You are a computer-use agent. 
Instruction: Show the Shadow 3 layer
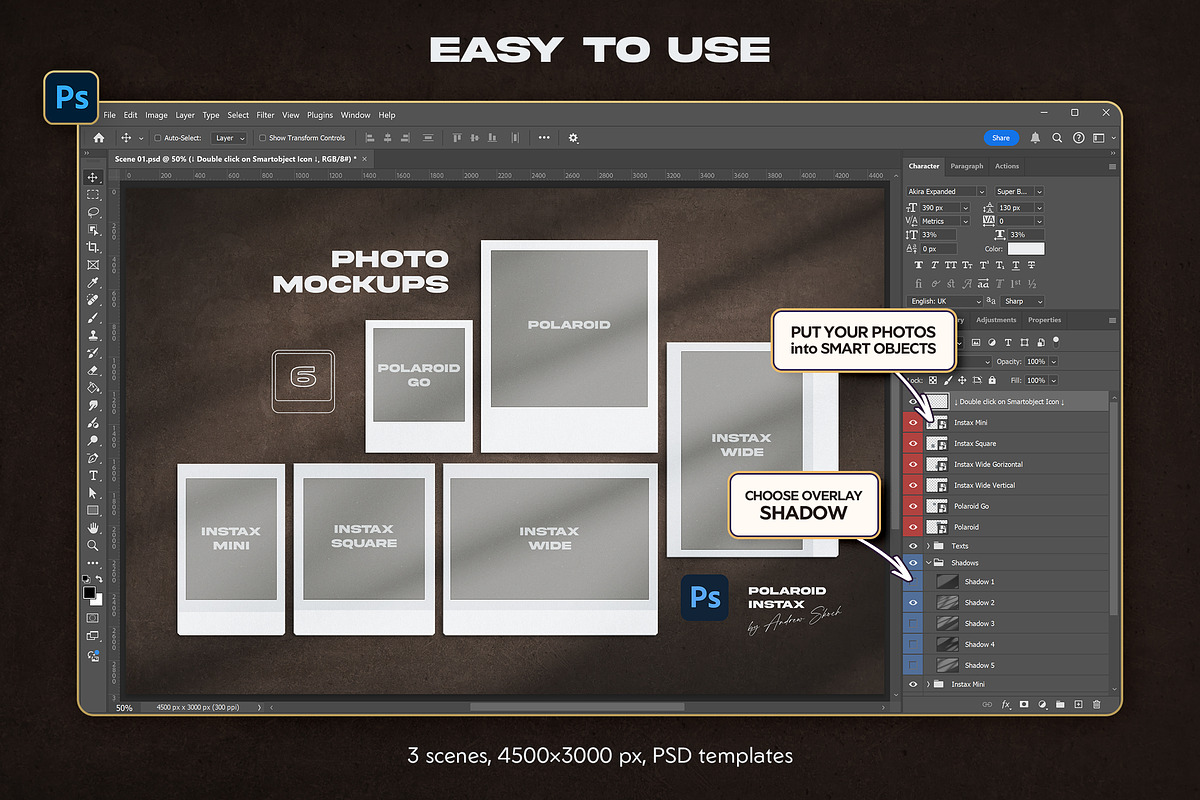912,623
